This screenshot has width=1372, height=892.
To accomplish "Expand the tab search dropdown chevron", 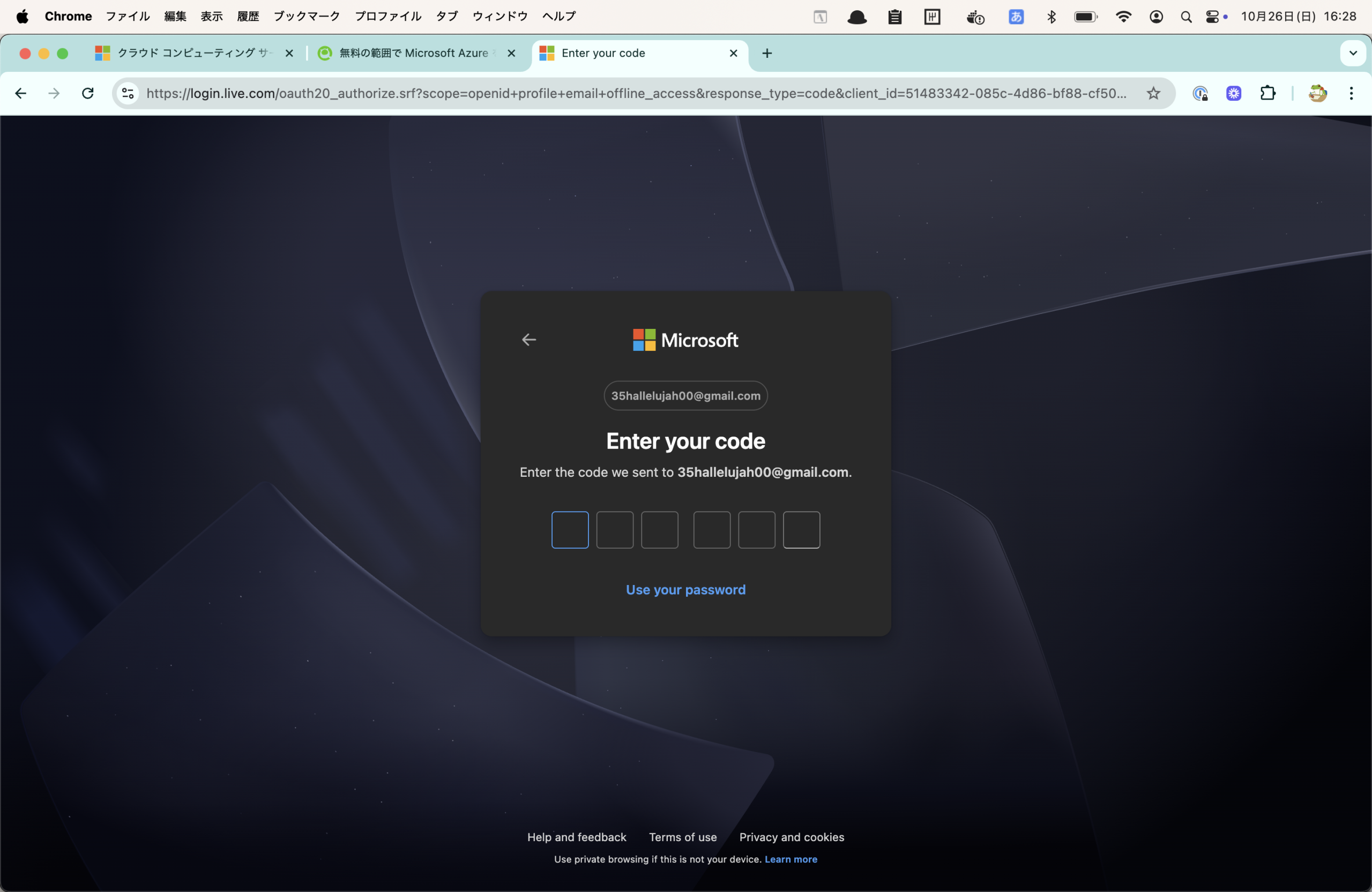I will click(x=1353, y=54).
